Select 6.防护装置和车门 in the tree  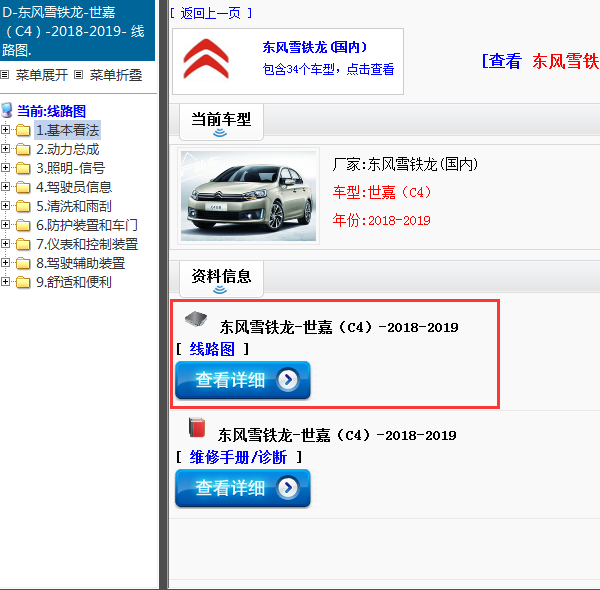tap(87, 225)
